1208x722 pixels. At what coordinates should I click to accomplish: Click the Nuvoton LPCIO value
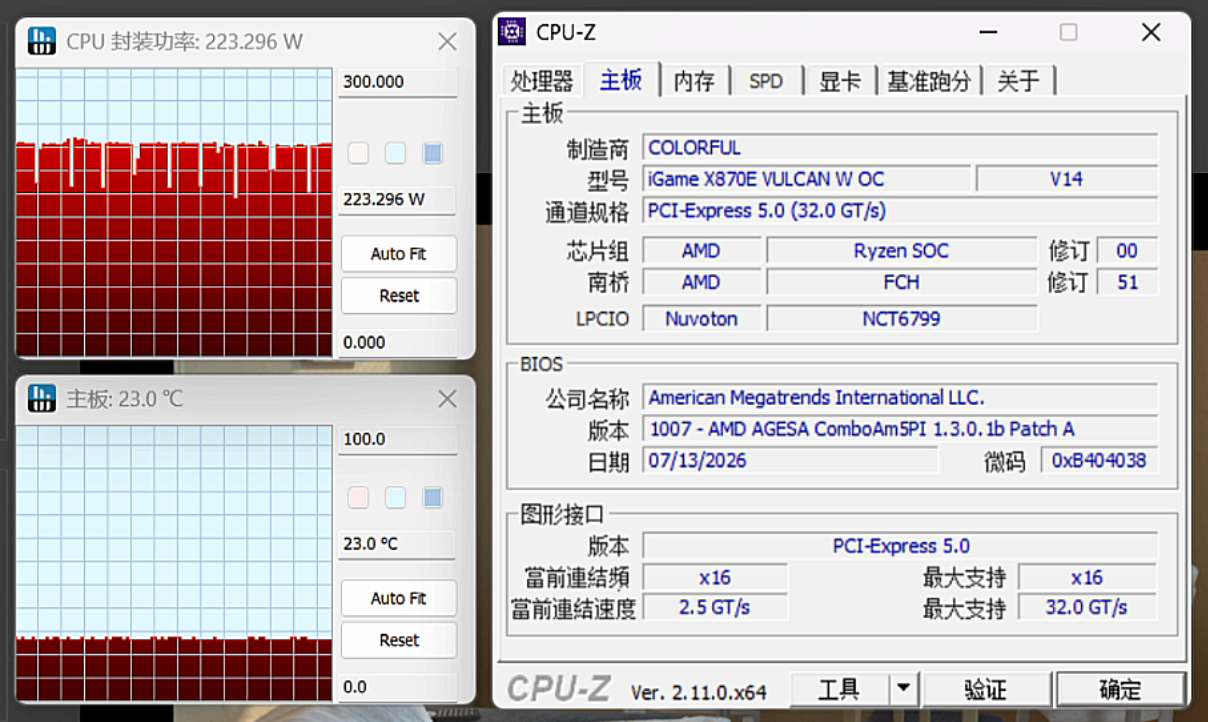(x=701, y=319)
